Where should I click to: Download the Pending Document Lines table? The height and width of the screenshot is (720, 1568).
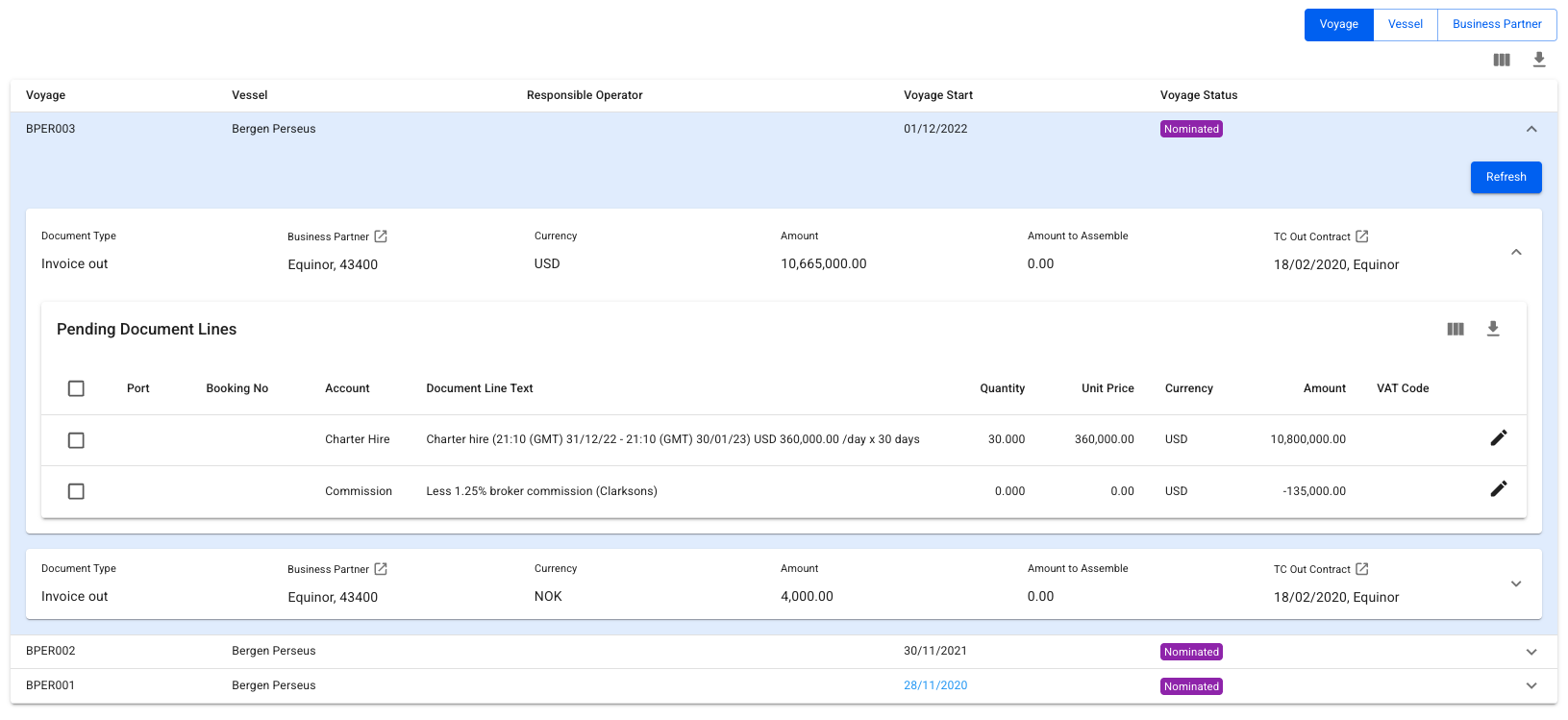[1493, 329]
